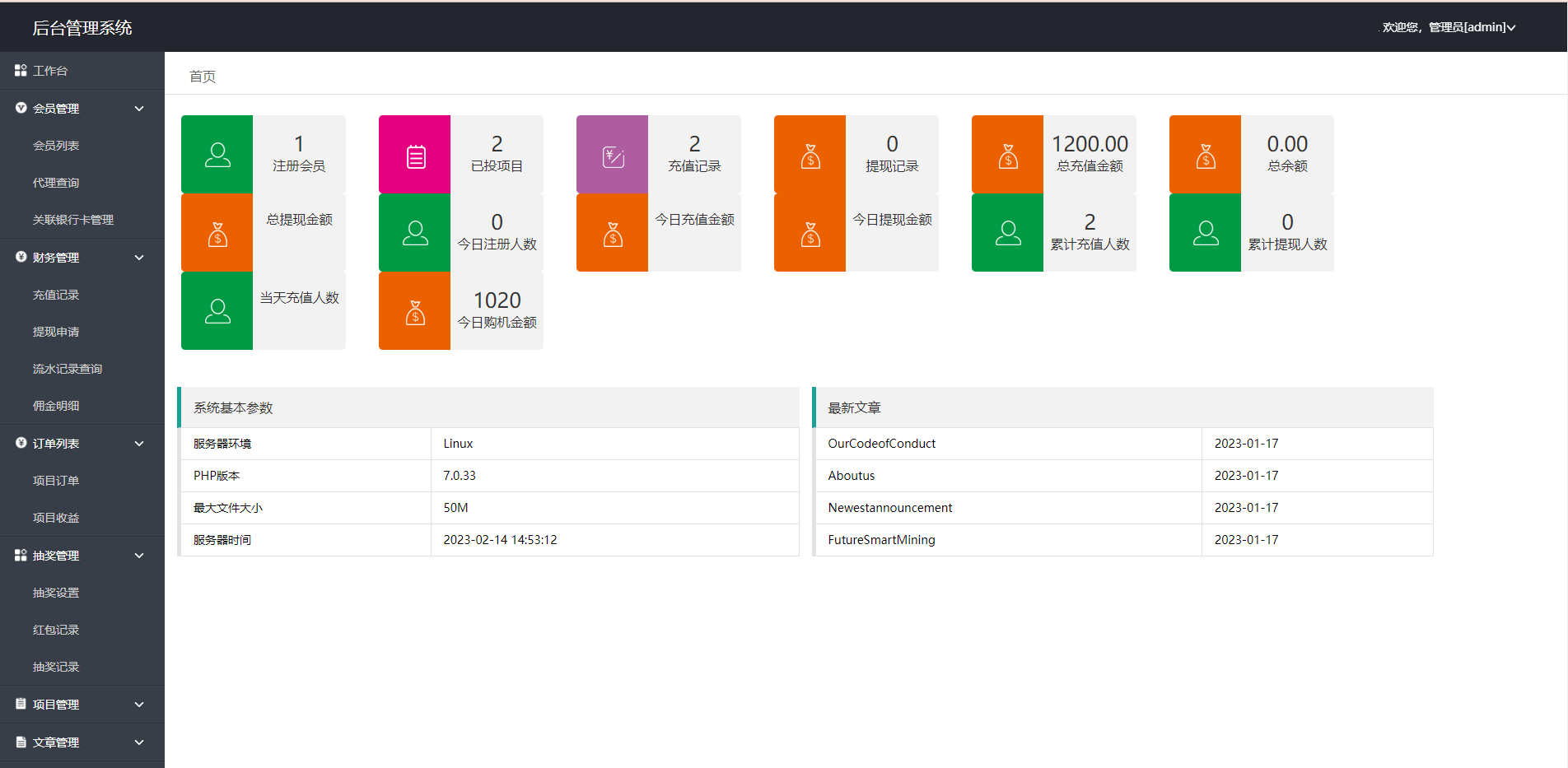Click the pink clipboard icon for 已投项目
The image size is (1568, 768).
(x=415, y=155)
